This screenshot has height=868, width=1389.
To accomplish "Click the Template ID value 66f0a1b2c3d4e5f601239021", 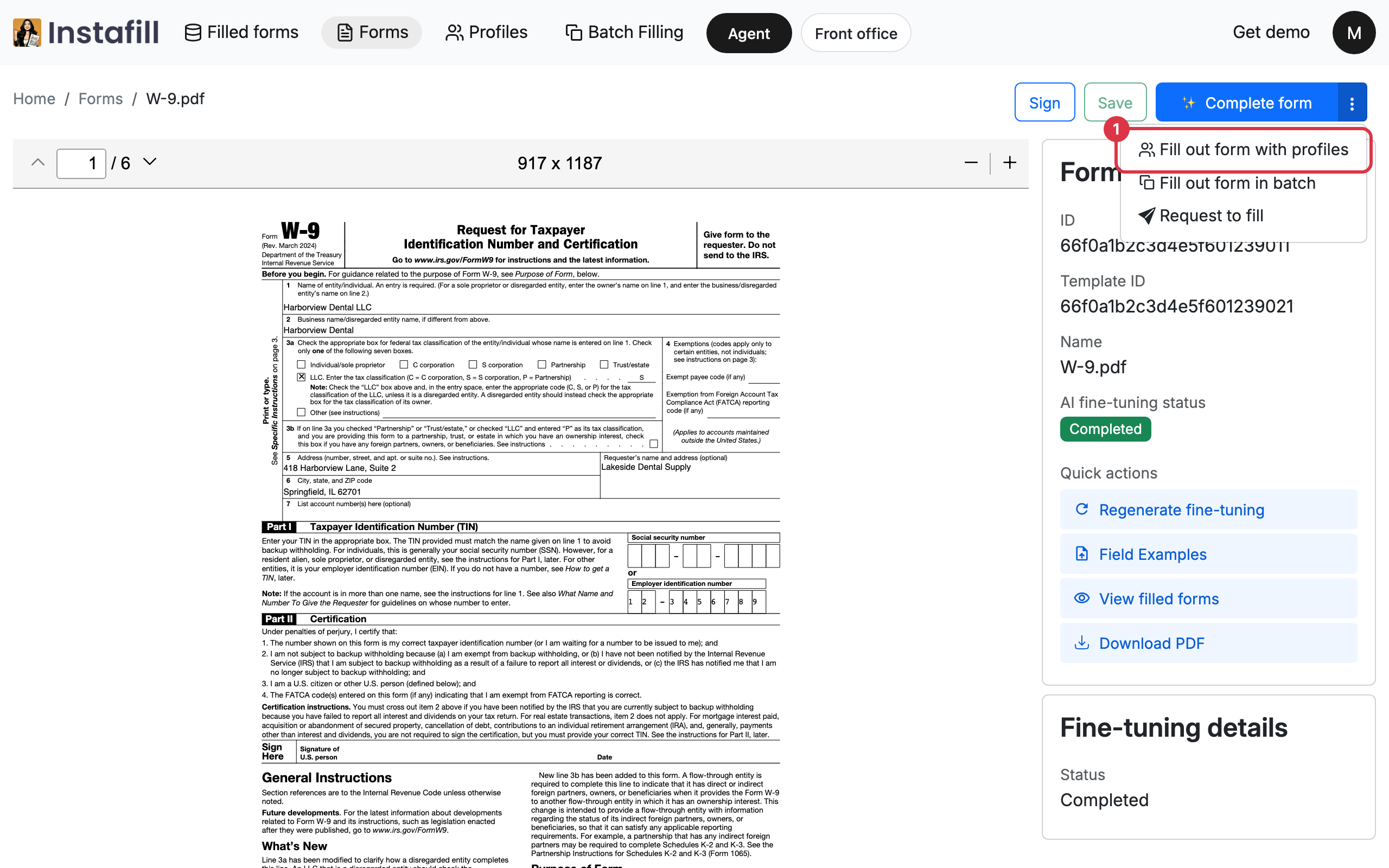I will [1177, 307].
